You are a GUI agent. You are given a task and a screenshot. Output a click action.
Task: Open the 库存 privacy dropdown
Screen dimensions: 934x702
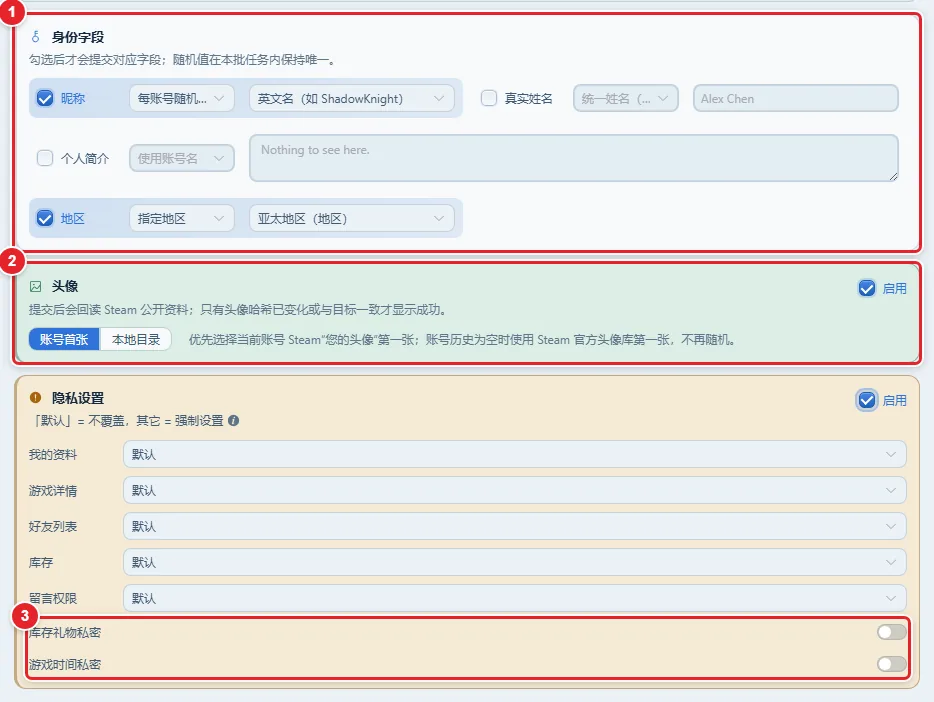pos(515,562)
